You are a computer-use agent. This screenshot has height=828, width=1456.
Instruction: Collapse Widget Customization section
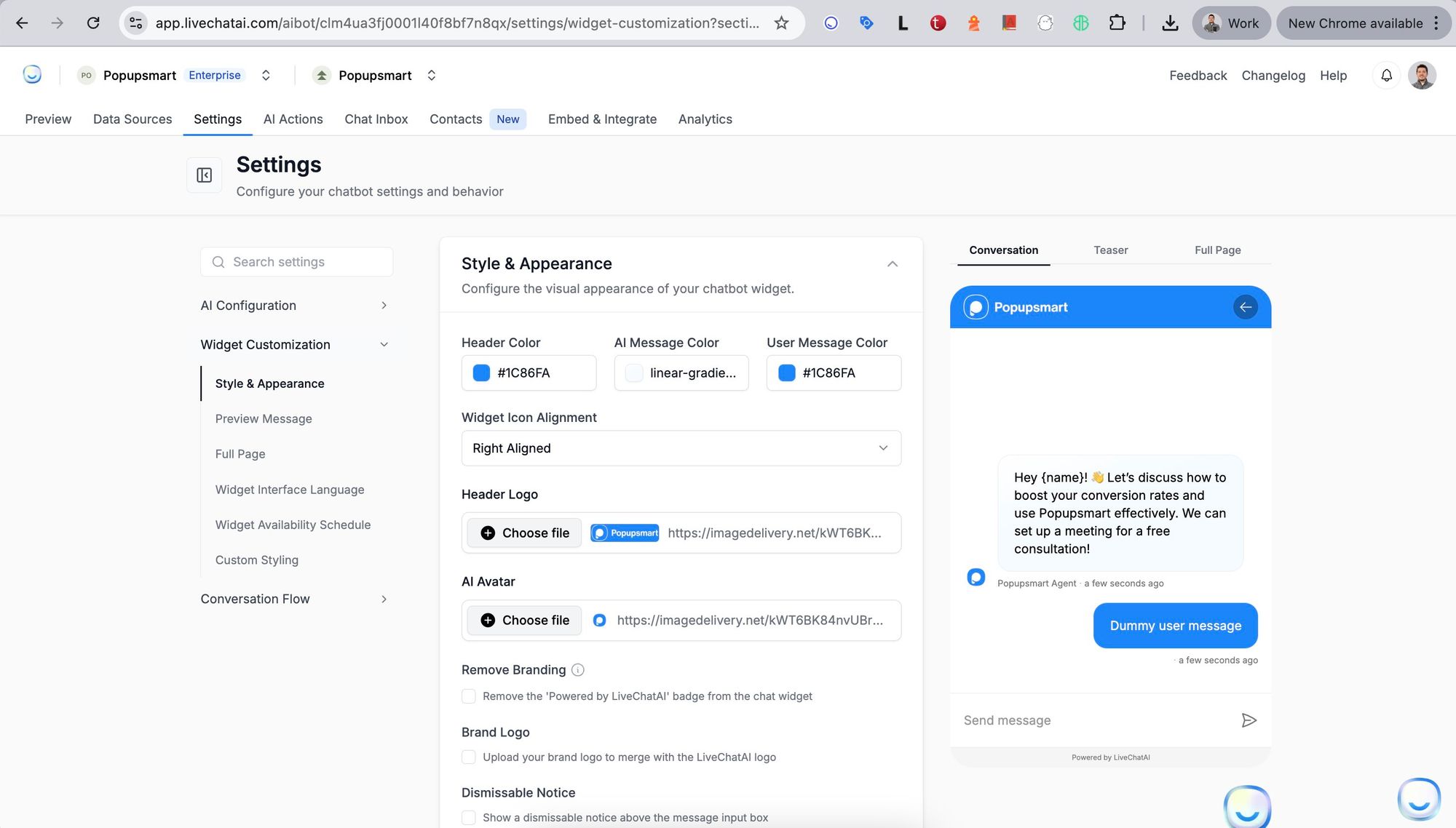[295, 345]
